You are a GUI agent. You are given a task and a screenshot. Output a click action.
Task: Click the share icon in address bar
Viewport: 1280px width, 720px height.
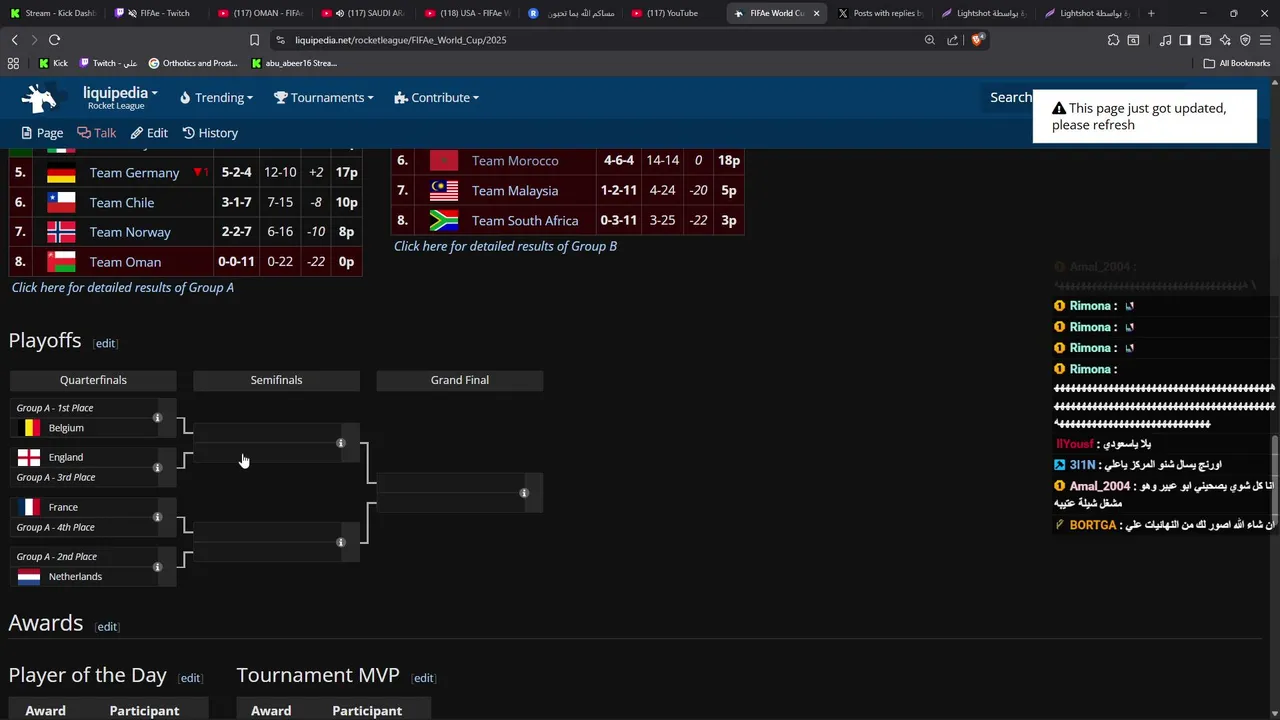[x=952, y=40]
